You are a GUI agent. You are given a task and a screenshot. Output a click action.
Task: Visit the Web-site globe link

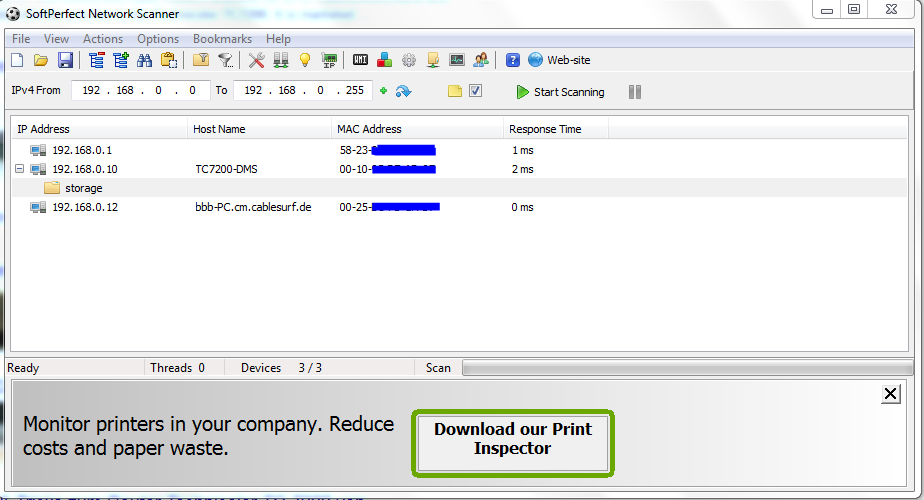coord(559,60)
